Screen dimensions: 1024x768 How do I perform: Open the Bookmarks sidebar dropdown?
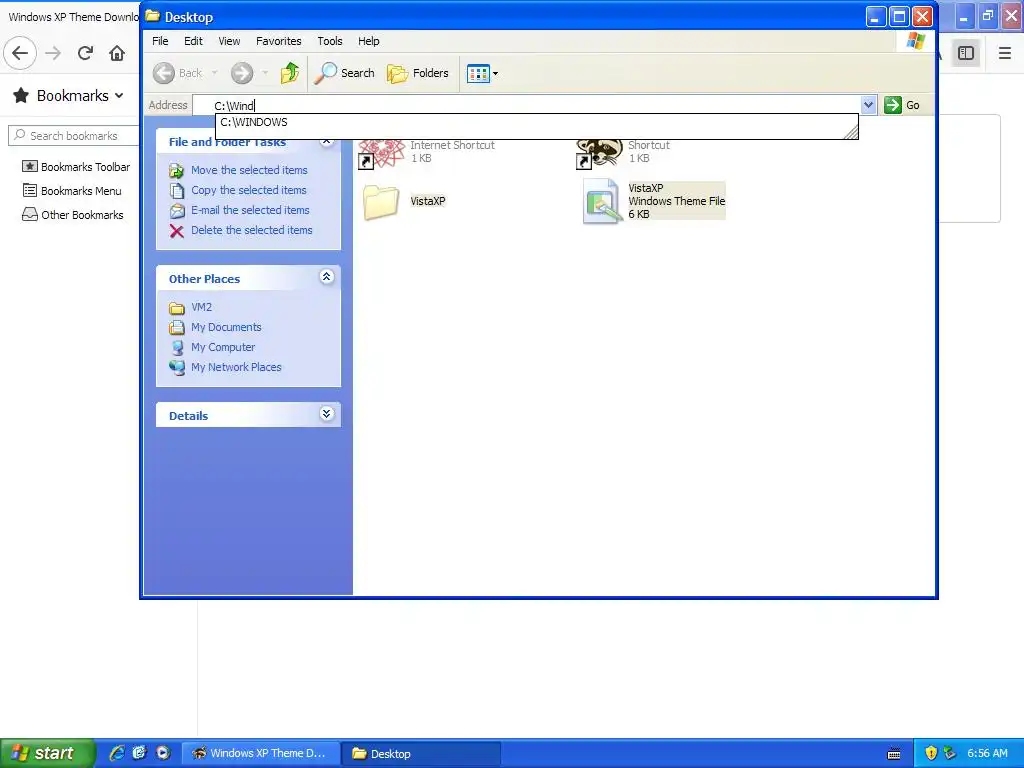pyautogui.click(x=69, y=95)
